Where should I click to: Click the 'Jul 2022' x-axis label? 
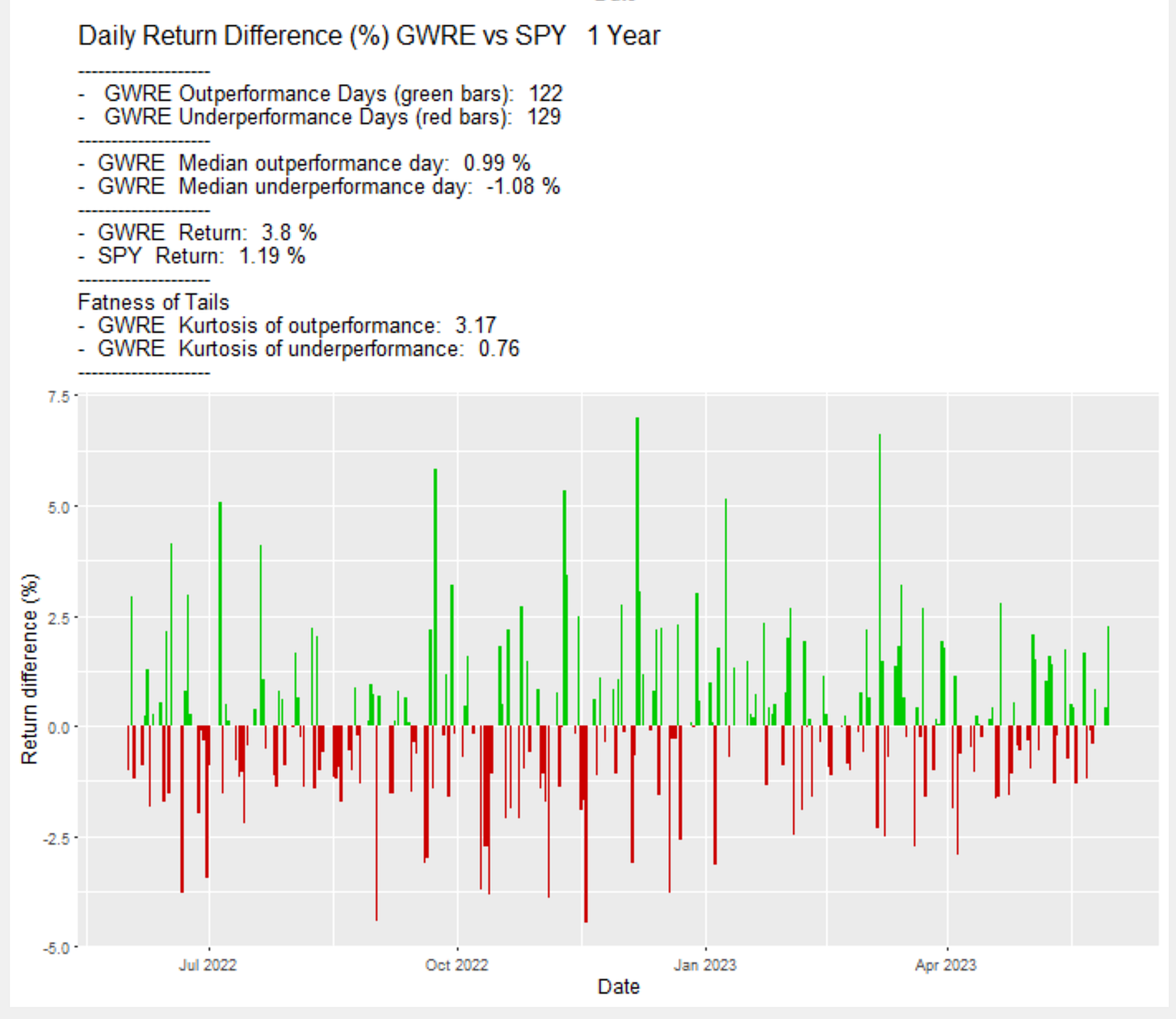pyautogui.click(x=208, y=965)
